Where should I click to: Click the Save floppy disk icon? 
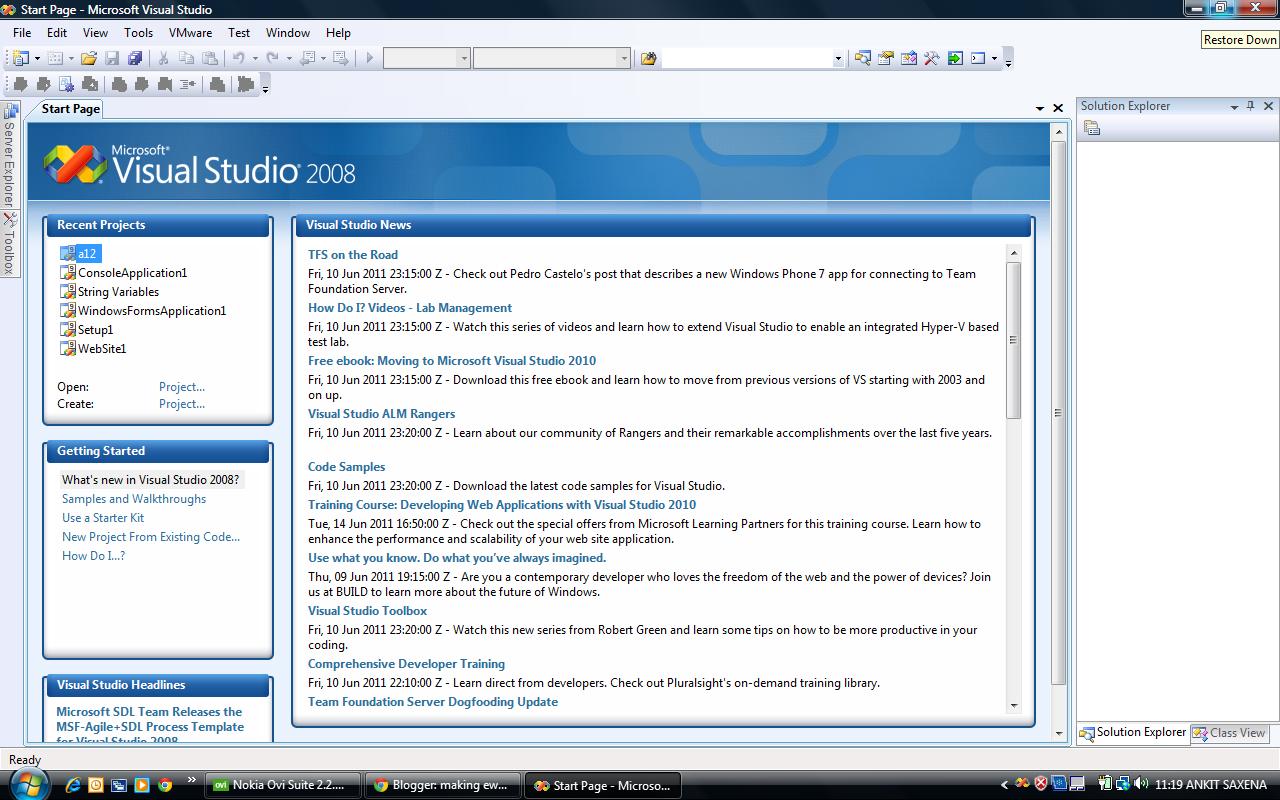[112, 58]
